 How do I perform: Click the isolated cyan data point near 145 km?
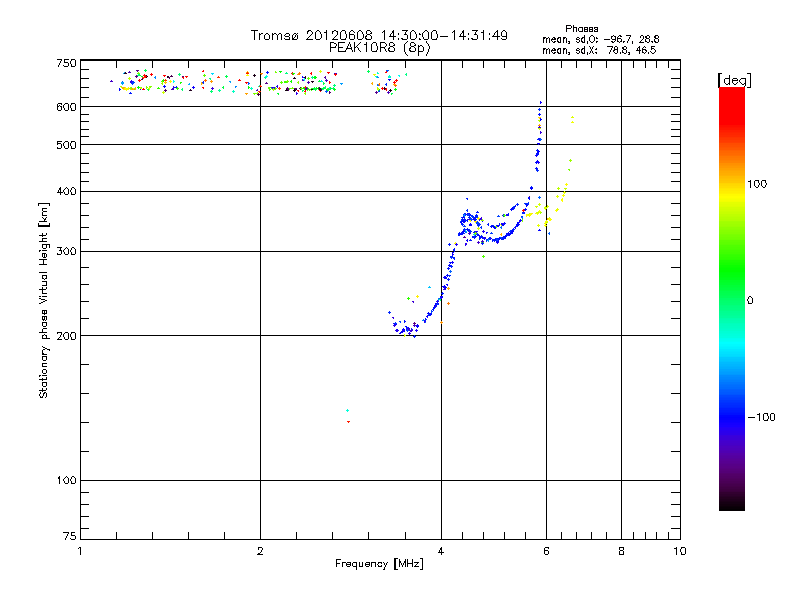(x=347, y=411)
